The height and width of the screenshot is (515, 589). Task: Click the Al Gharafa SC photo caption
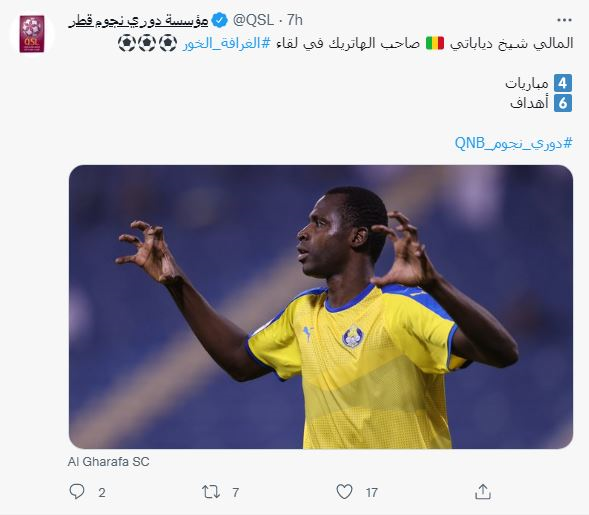[109, 462]
